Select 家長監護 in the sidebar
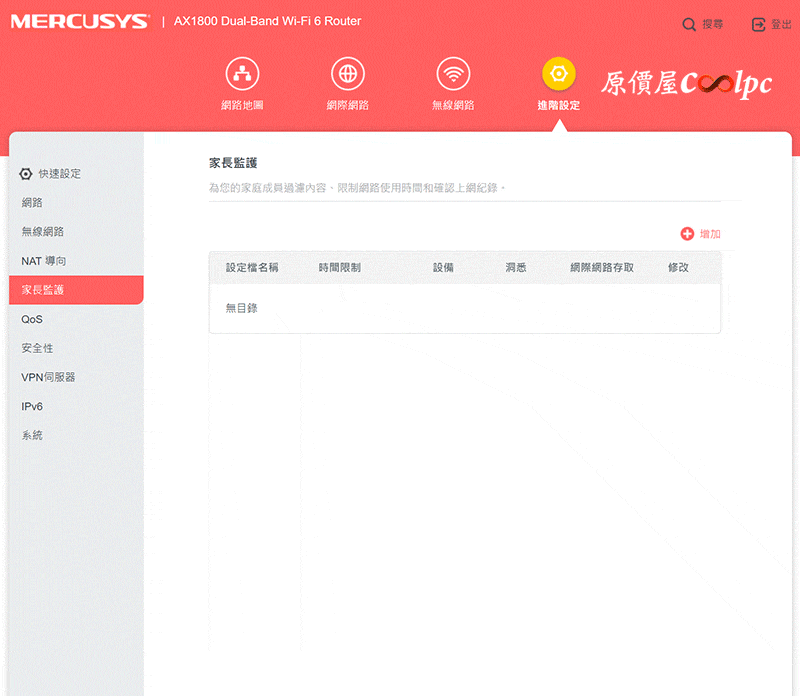 [43, 290]
